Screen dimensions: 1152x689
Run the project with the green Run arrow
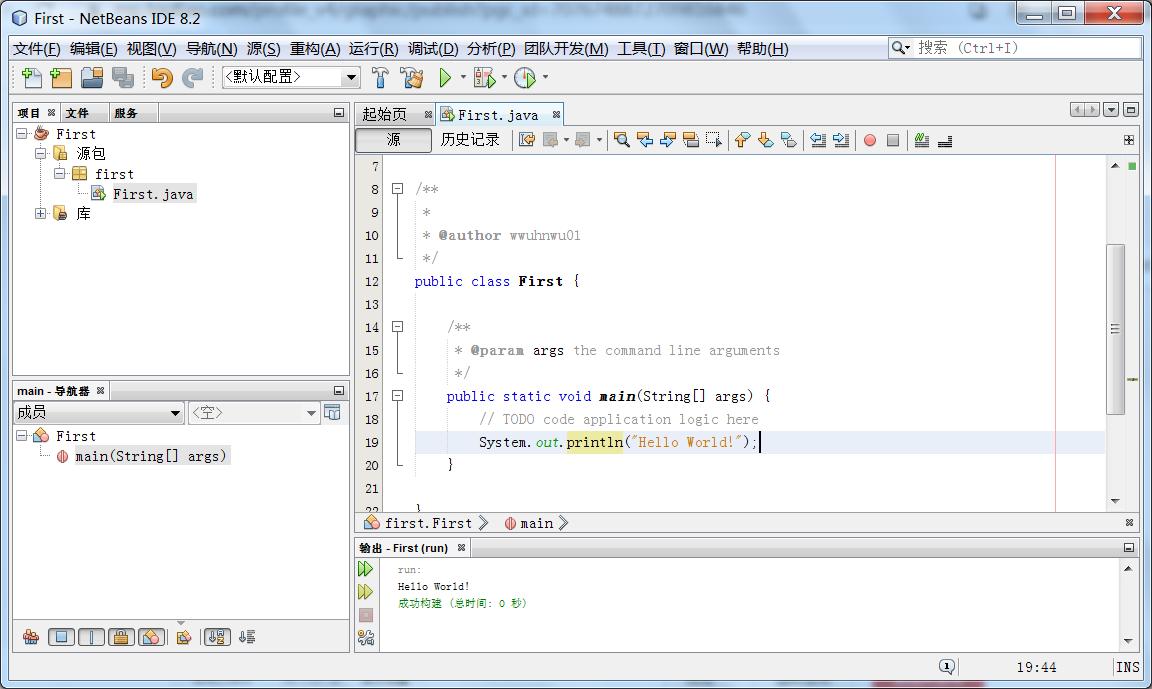coord(444,76)
